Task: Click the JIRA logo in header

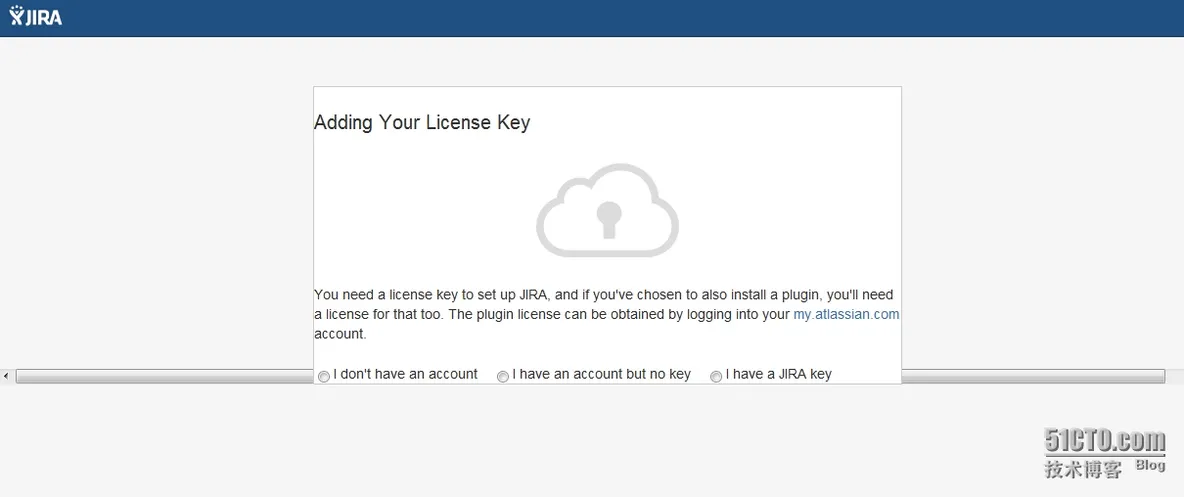Action: (x=35, y=16)
